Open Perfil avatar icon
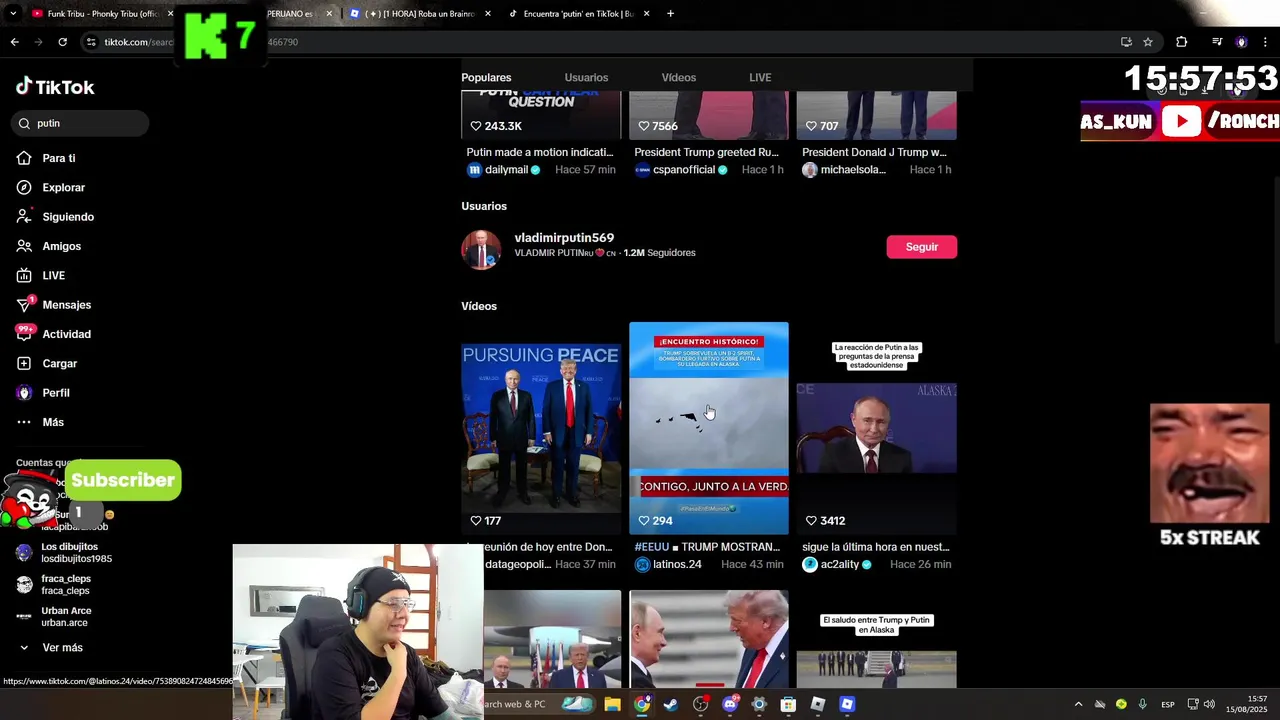 [x=24, y=392]
